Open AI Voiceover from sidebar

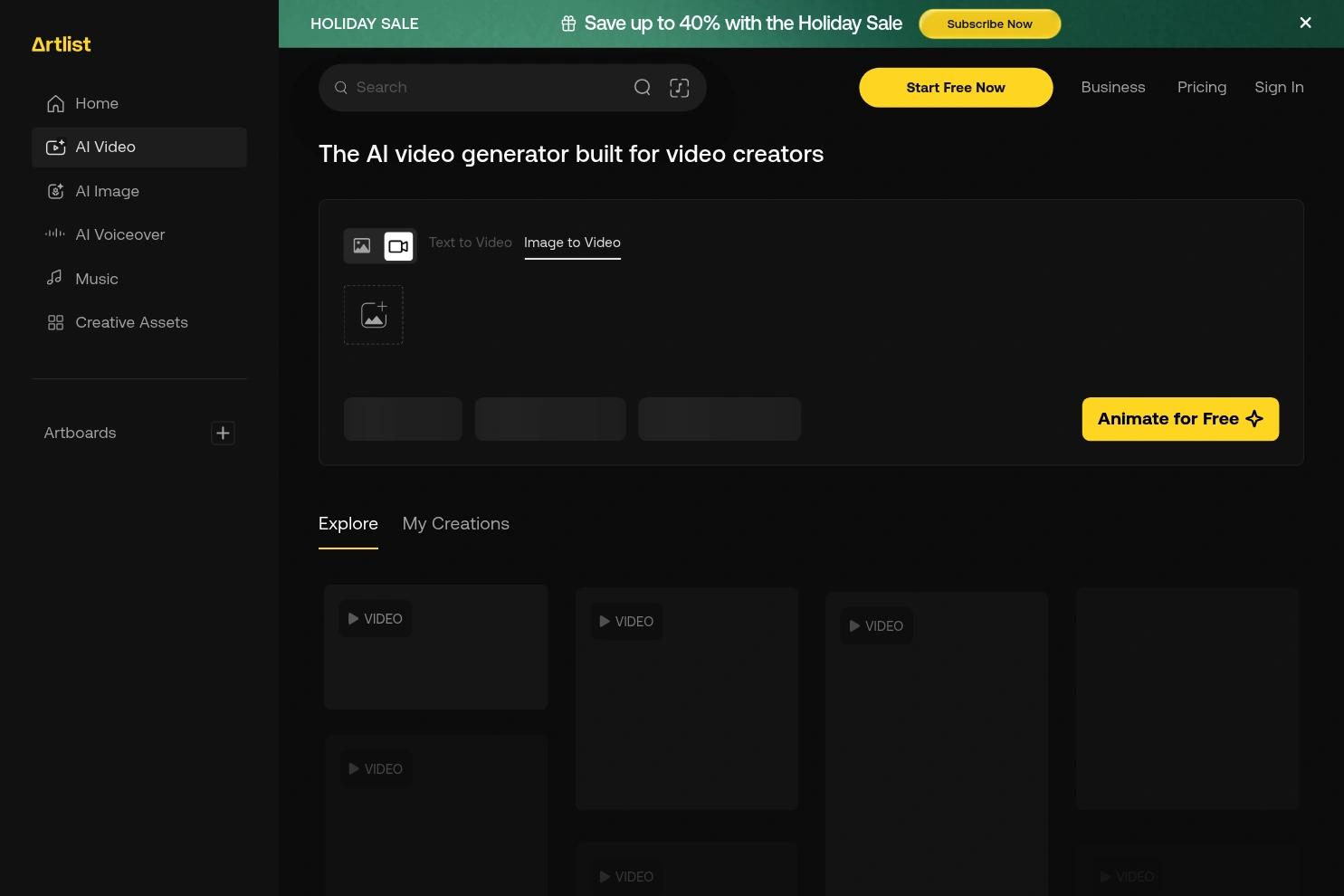click(119, 234)
